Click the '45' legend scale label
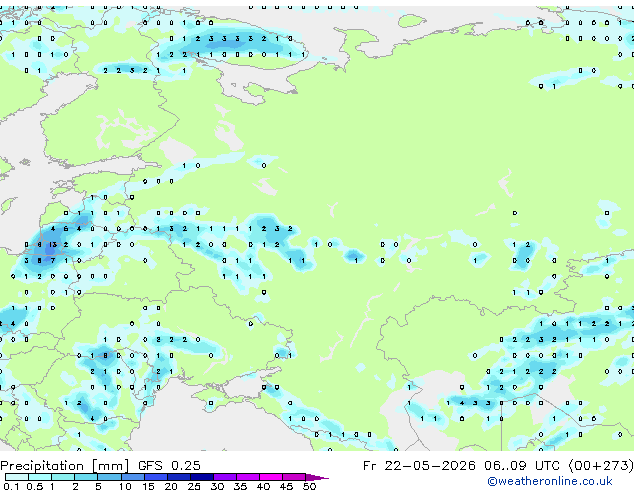This screenshot has width=634, height=490. point(286,486)
